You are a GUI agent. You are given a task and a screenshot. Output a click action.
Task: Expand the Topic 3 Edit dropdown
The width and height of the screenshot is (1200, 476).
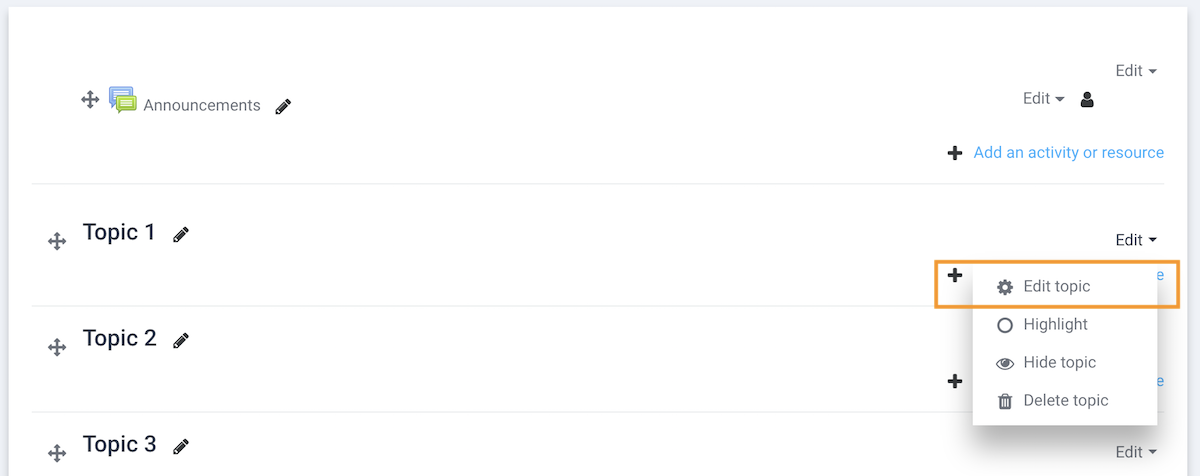tap(1136, 452)
